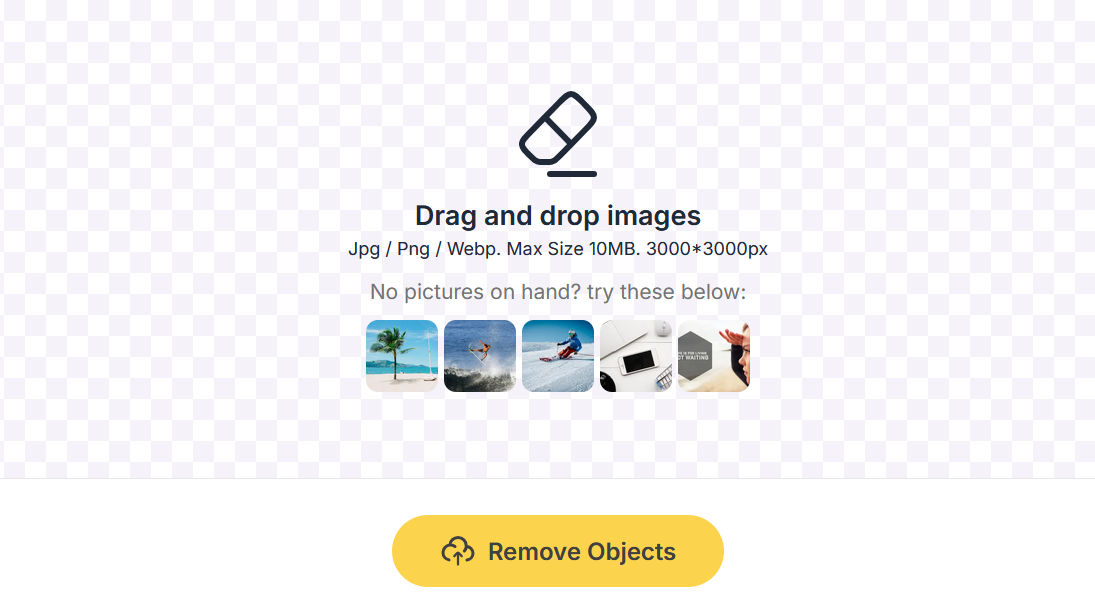Click the divider line under drop zone

[548, 478]
